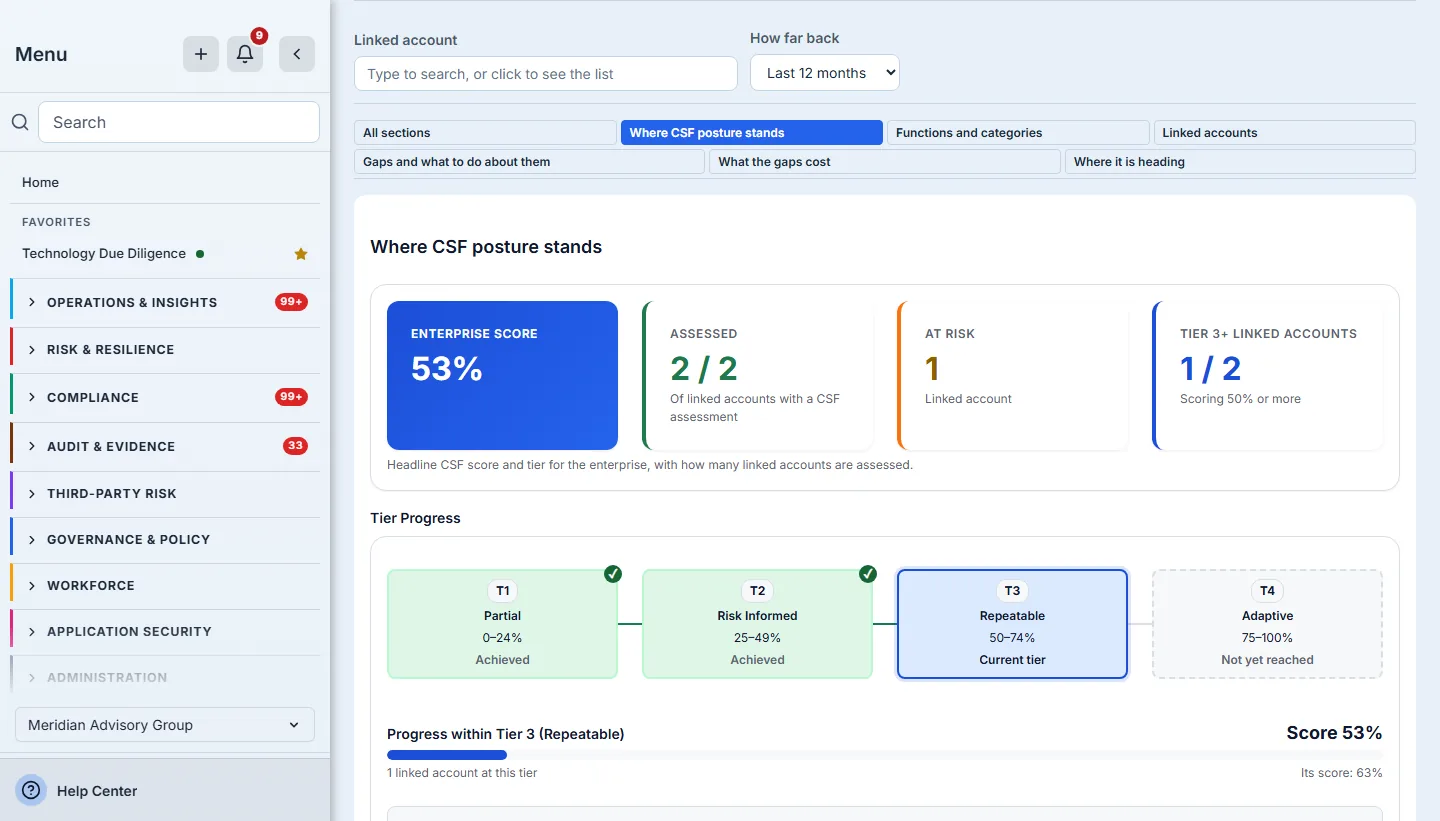Expand Operations & Insights section
1440x821 pixels.
[x=165, y=302]
